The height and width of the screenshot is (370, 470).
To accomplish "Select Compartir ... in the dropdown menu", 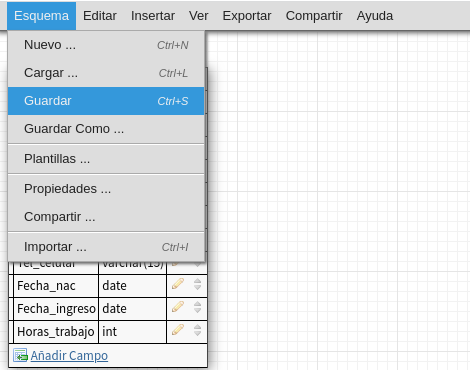I will (106, 217).
